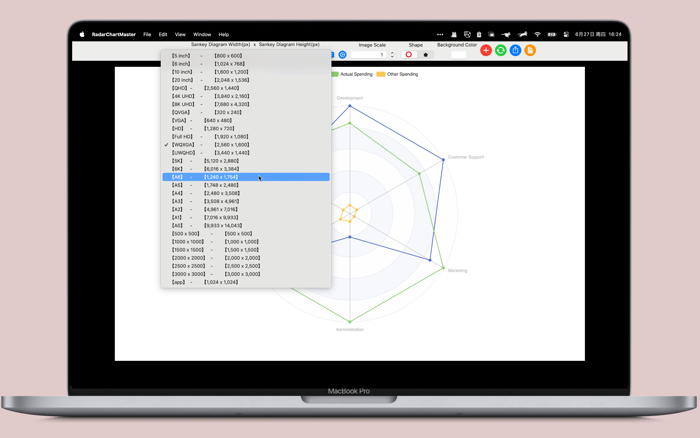The image size is (700, 438).
Task: Click the three-dots menu bar icon
Action: point(440,34)
